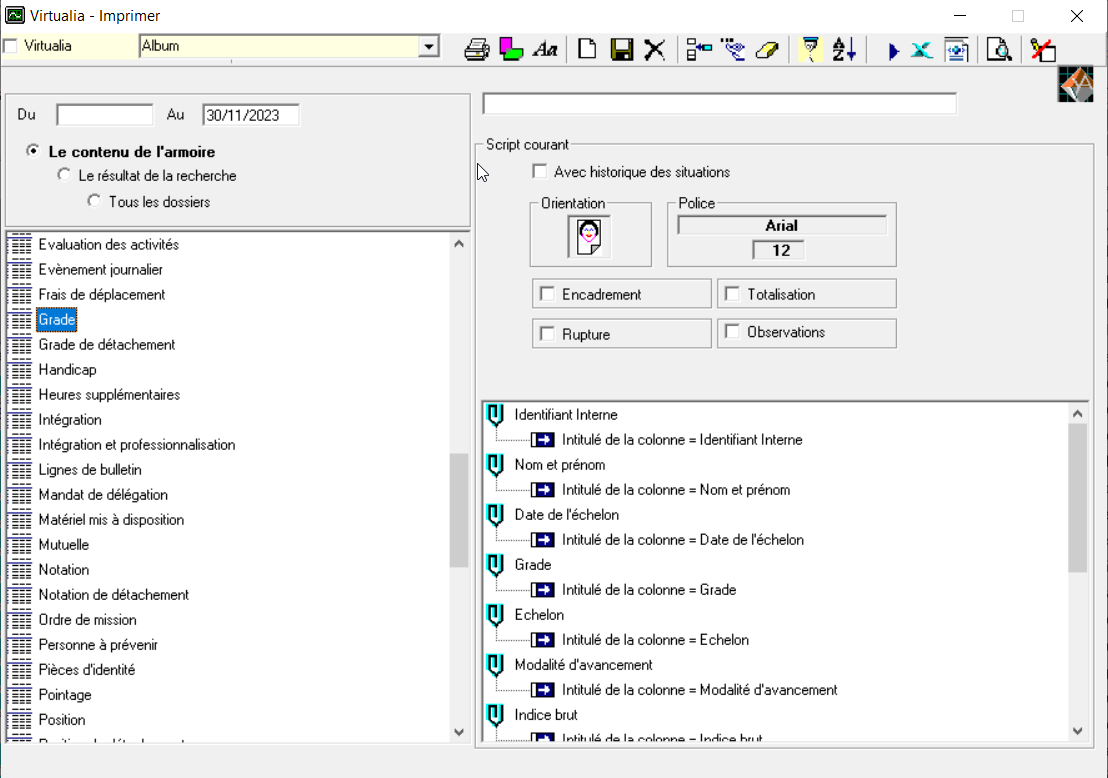Image resolution: width=1108 pixels, height=778 pixels.
Task: Click the Arial police font button
Action: click(781, 226)
